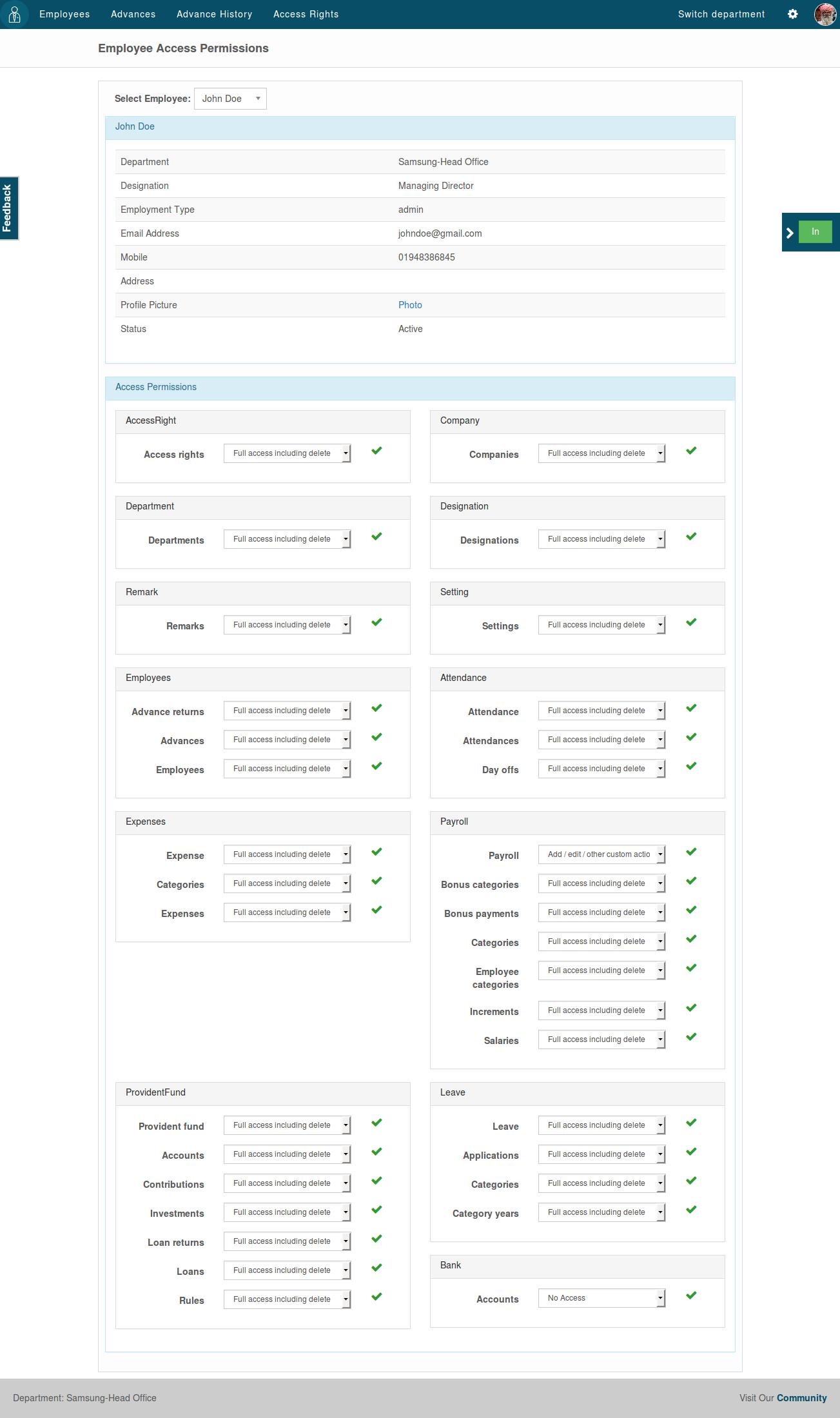Click green checkmark beside Access rights

(x=376, y=451)
